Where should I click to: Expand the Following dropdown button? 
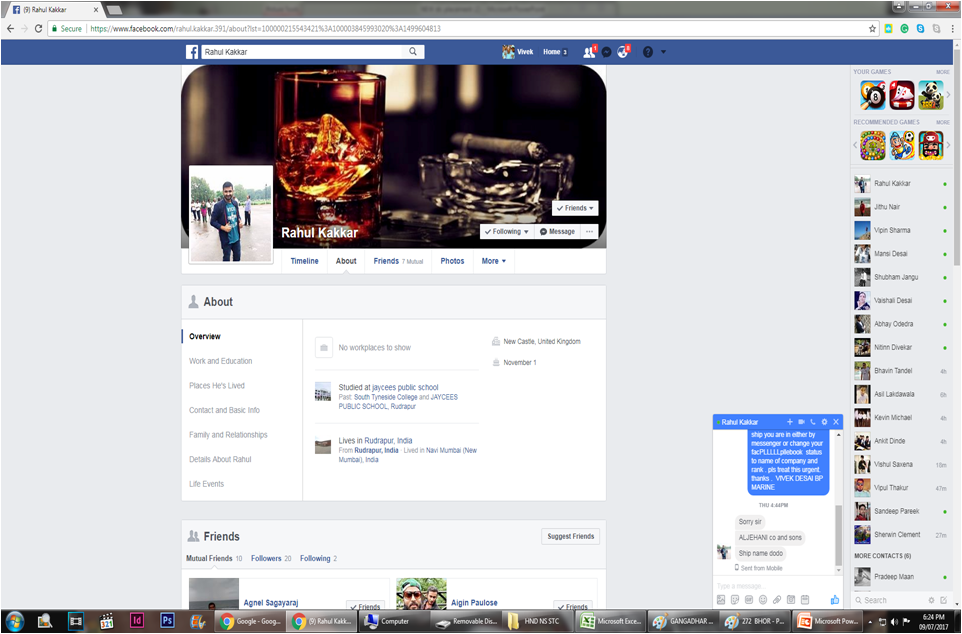pos(506,231)
